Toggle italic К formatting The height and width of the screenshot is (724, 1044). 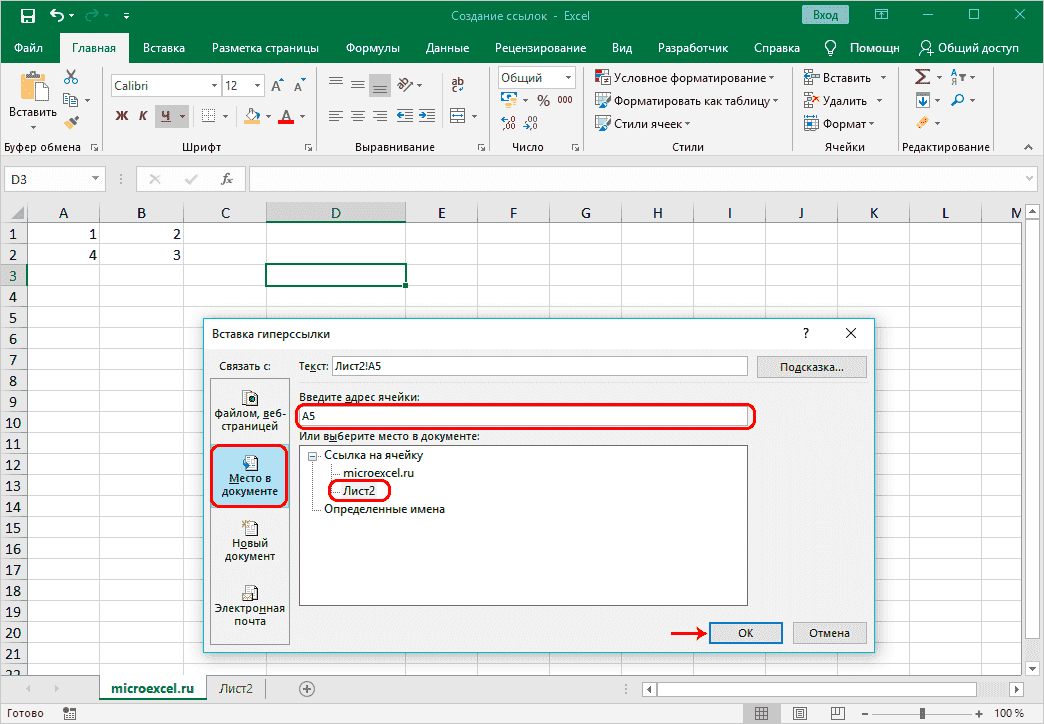point(145,116)
